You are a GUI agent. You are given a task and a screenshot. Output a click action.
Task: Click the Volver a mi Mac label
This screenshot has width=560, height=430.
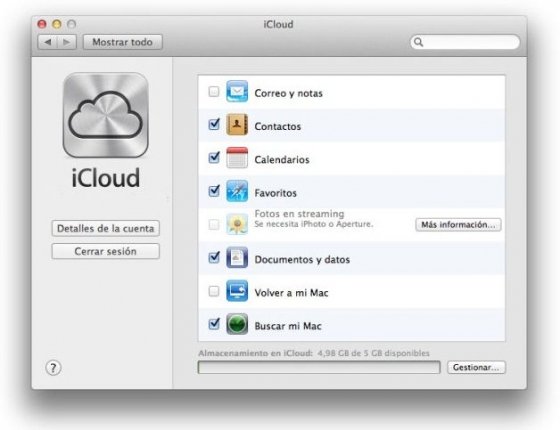click(291, 293)
